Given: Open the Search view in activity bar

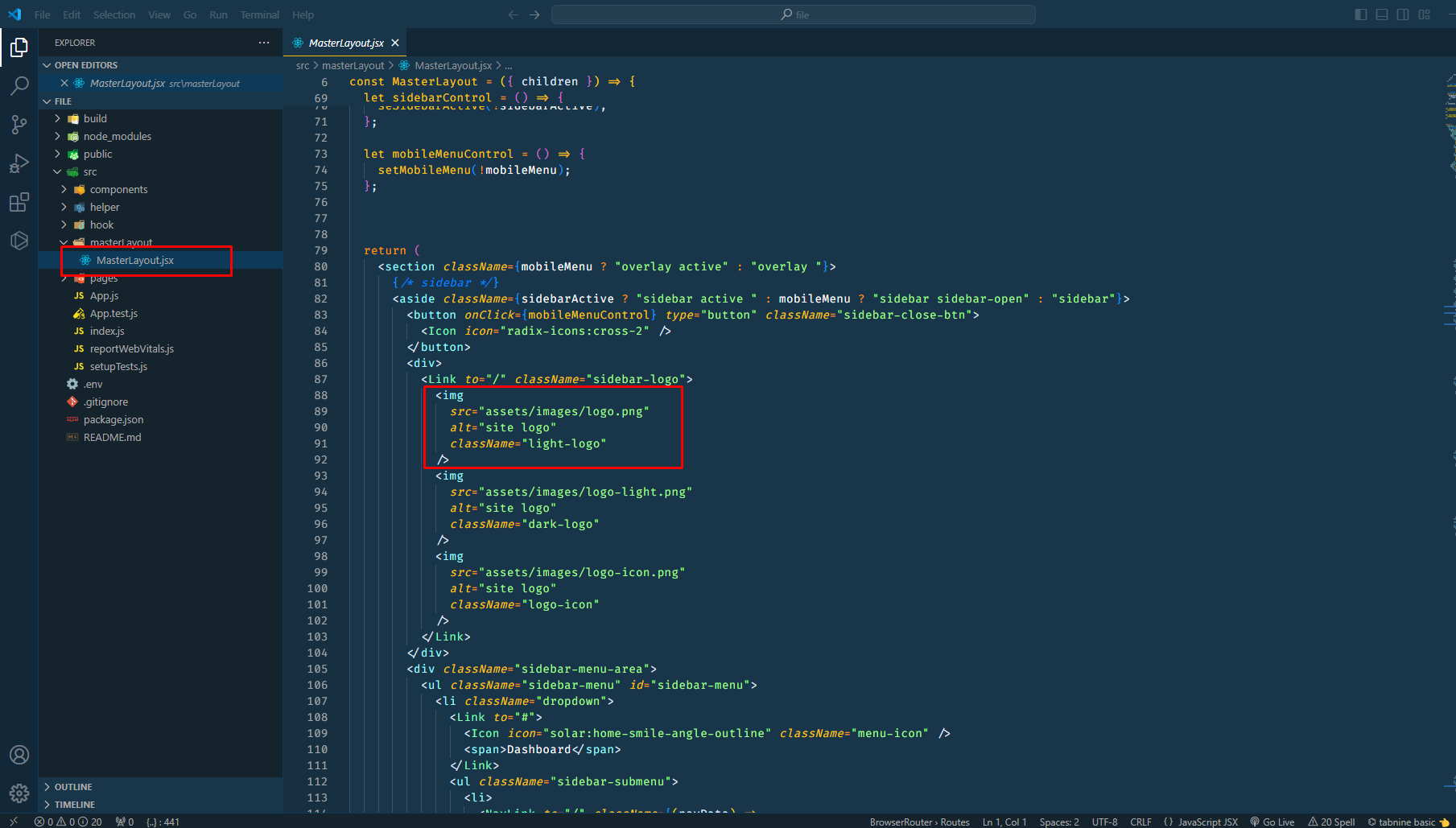Looking at the screenshot, I should tap(19, 85).
